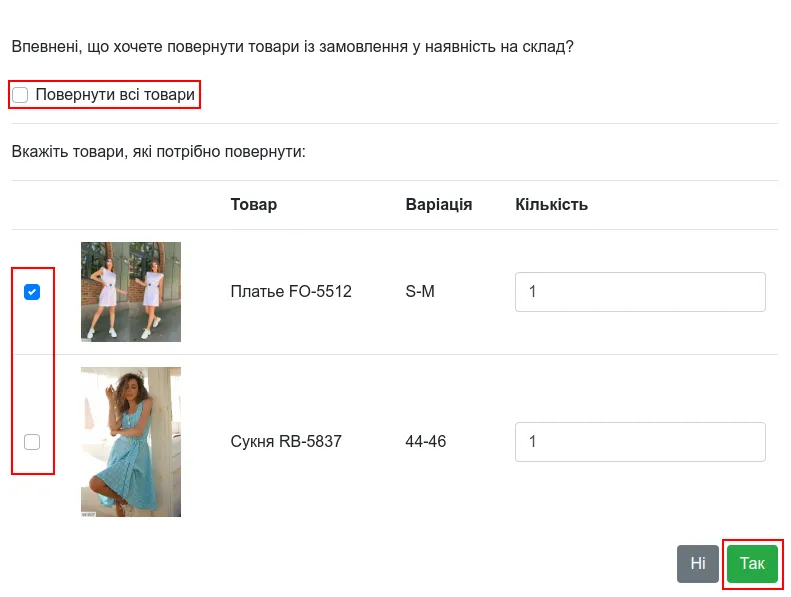Enable the 'Повернути всі товари' checkbox
This screenshot has width=791, height=597.
20,94
